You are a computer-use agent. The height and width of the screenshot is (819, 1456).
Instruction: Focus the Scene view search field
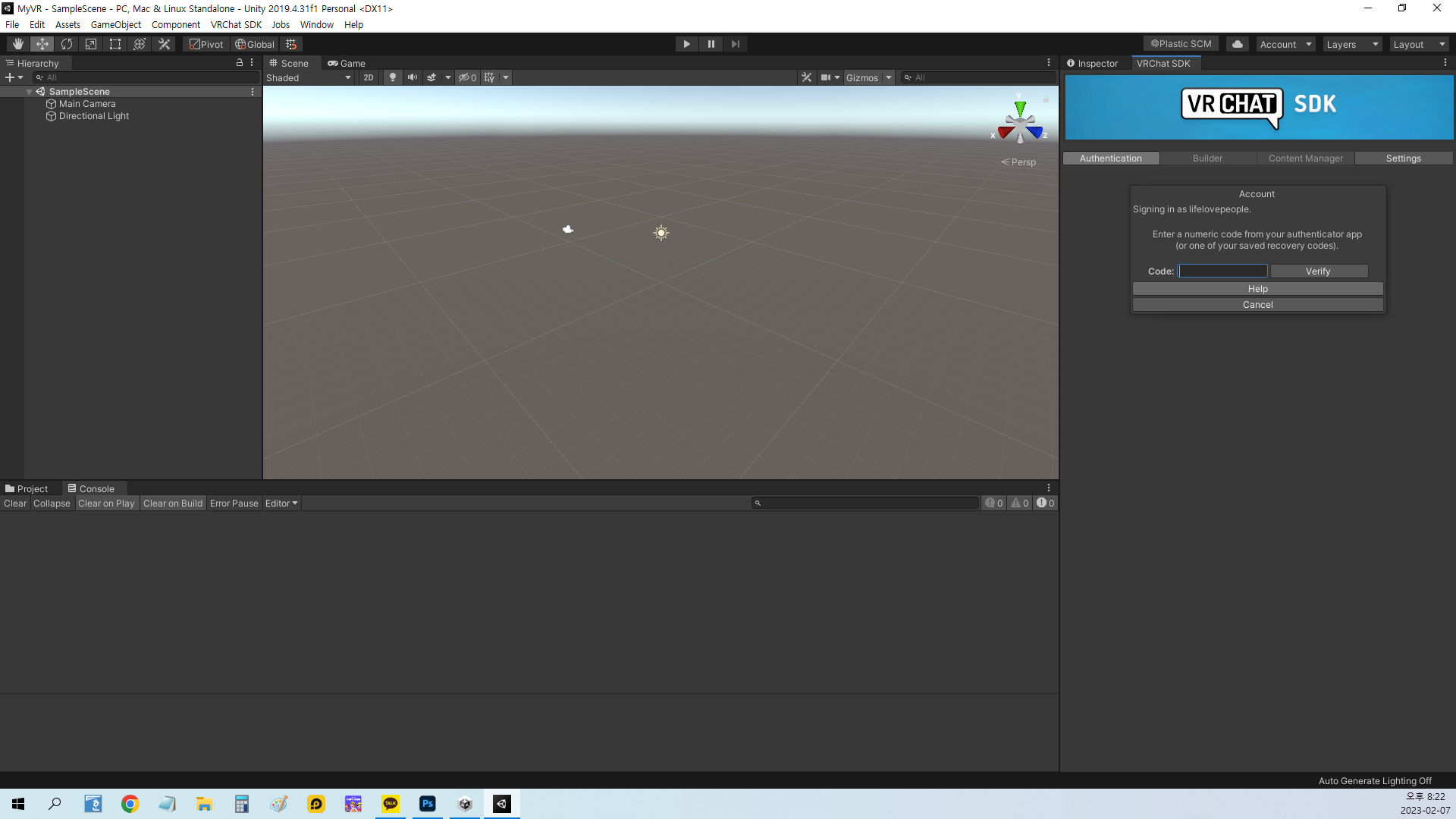click(978, 77)
